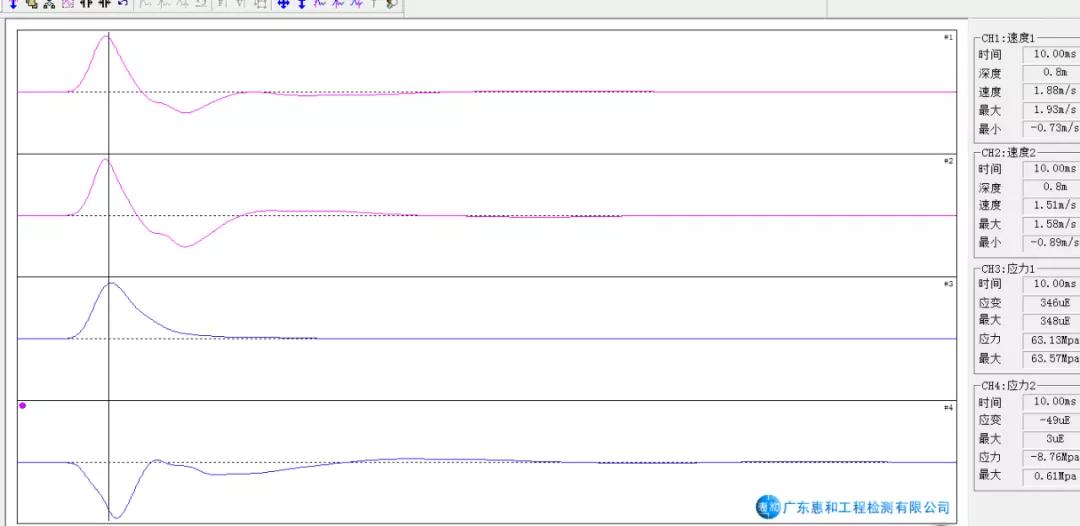Click the peak of the velocity 2 waveform

pyautogui.click(x=105, y=160)
